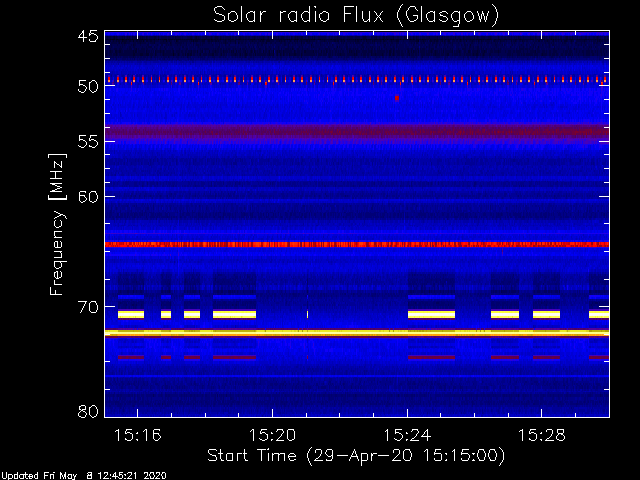Click the solid red line between 60 and 70 MHz
The width and height of the screenshot is (640, 480).
click(x=357, y=244)
